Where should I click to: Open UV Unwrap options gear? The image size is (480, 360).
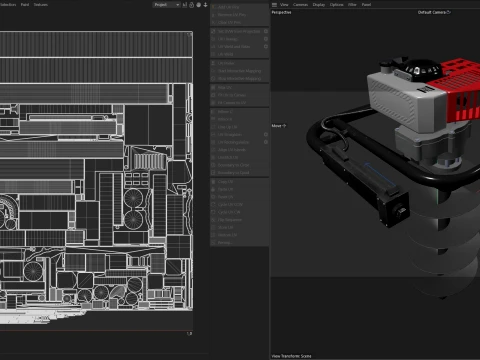(266, 39)
